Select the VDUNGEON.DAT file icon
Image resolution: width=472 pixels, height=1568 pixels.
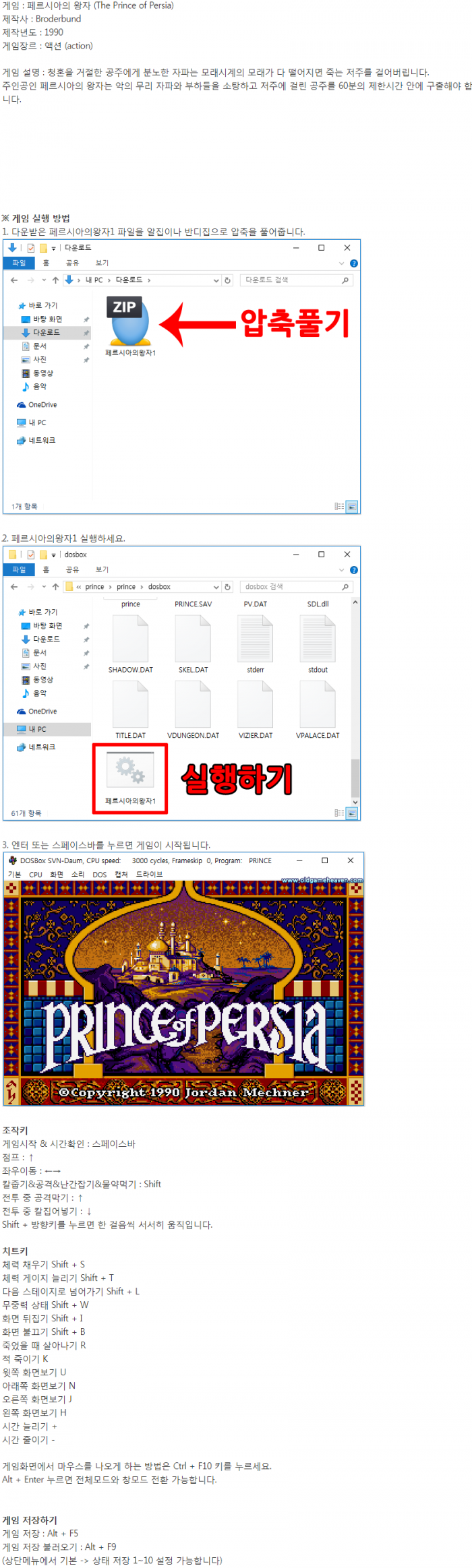click(193, 703)
